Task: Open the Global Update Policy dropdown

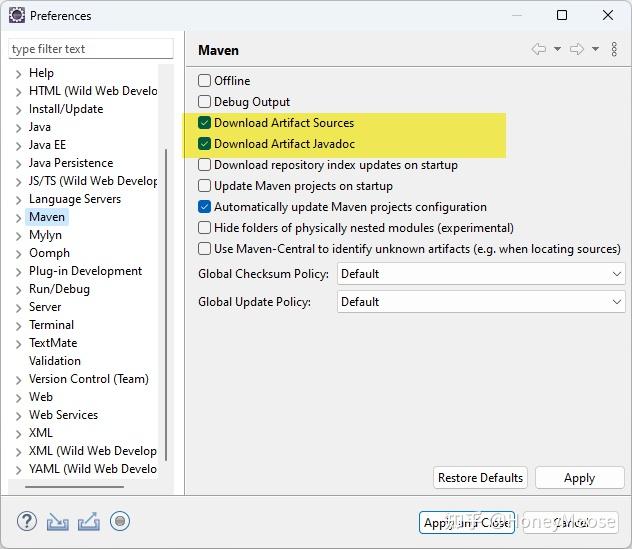Action: [481, 302]
